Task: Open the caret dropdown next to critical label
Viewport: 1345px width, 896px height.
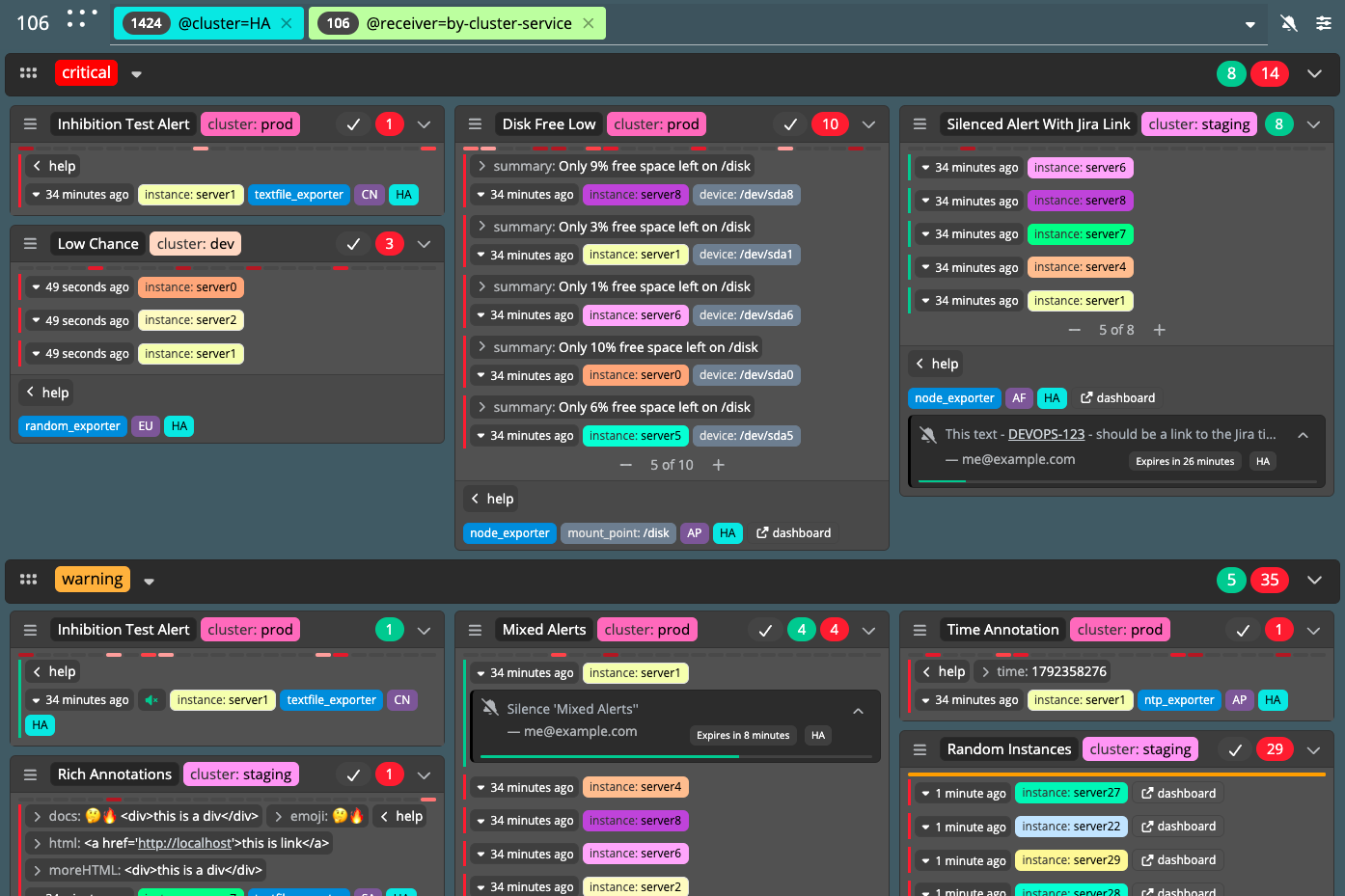Action: 137,74
